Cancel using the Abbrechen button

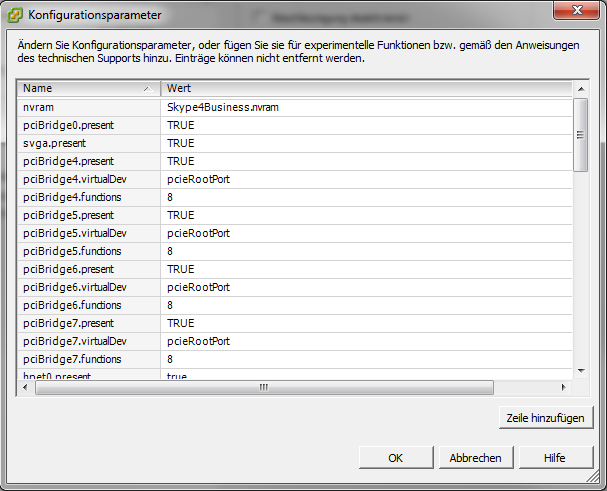[x=475, y=457]
